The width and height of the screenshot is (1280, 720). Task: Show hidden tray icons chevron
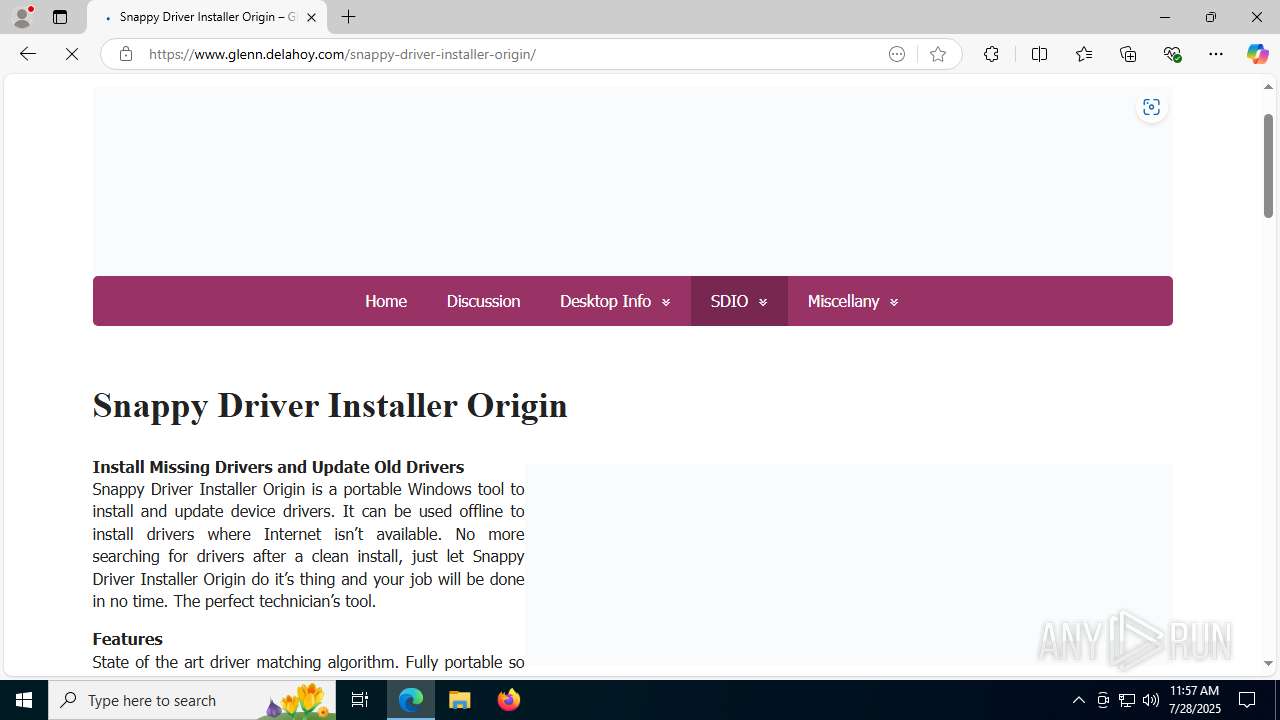click(x=1078, y=700)
